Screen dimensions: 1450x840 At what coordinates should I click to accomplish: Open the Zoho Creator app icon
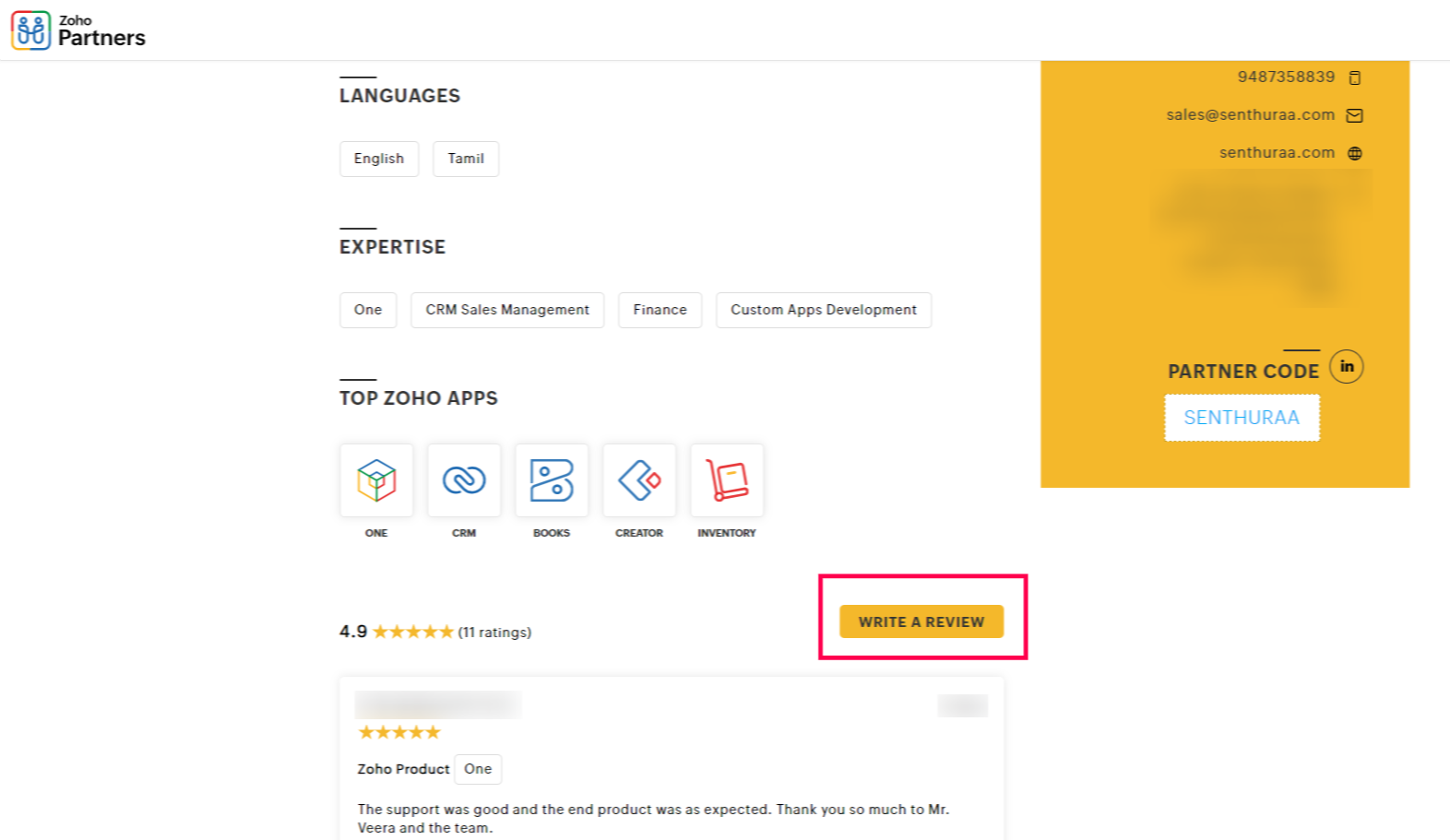pyautogui.click(x=639, y=480)
